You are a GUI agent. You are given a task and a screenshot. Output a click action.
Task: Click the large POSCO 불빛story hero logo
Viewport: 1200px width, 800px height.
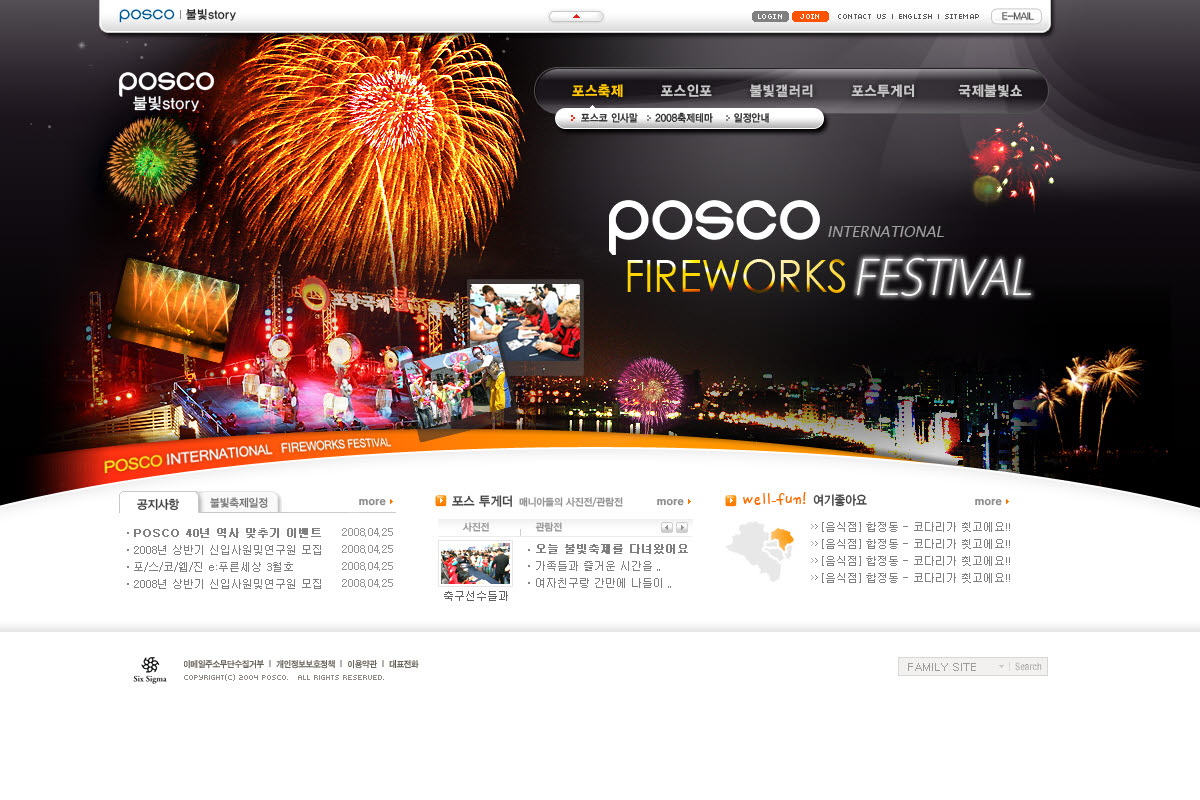(166, 90)
